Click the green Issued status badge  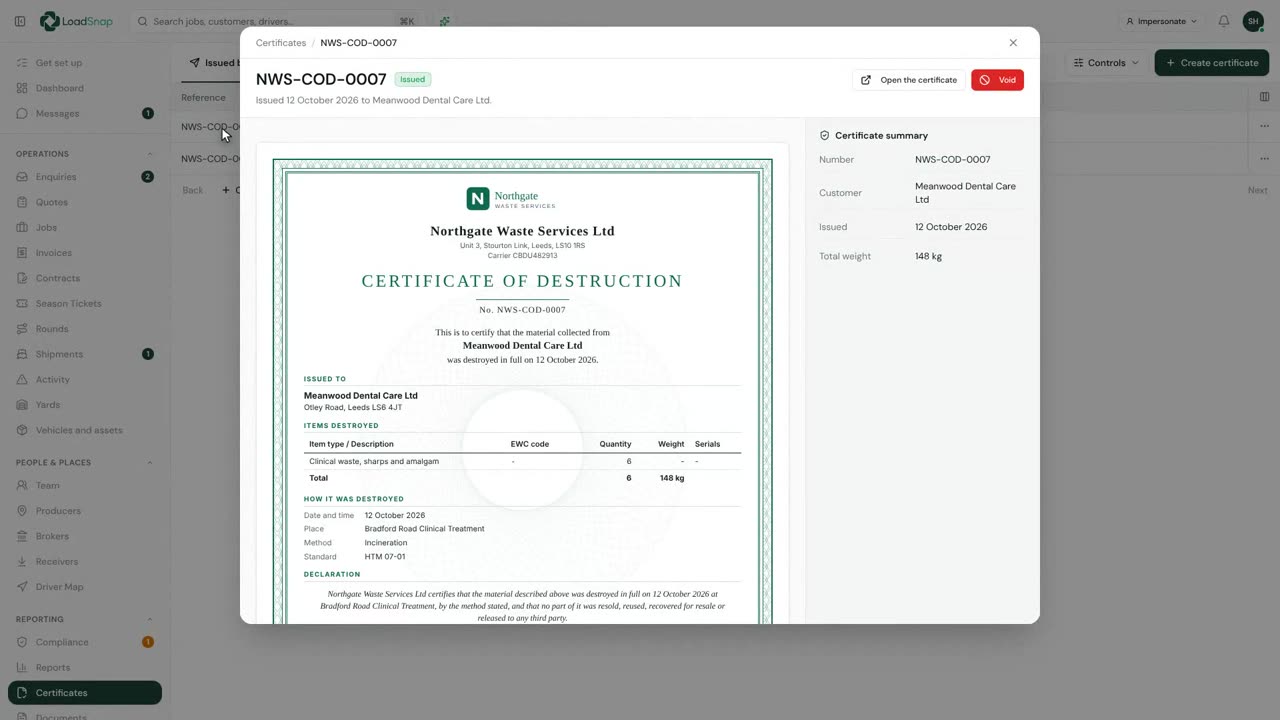[x=413, y=80]
